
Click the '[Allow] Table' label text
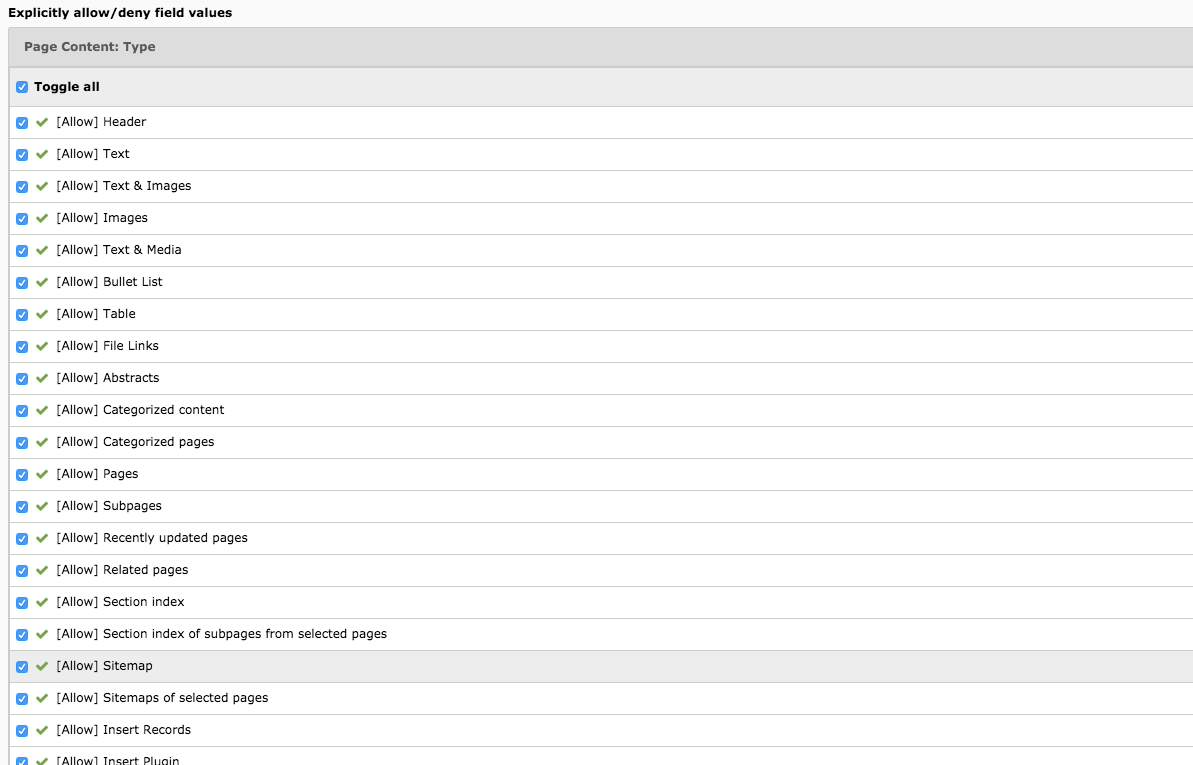pyautogui.click(x=96, y=314)
